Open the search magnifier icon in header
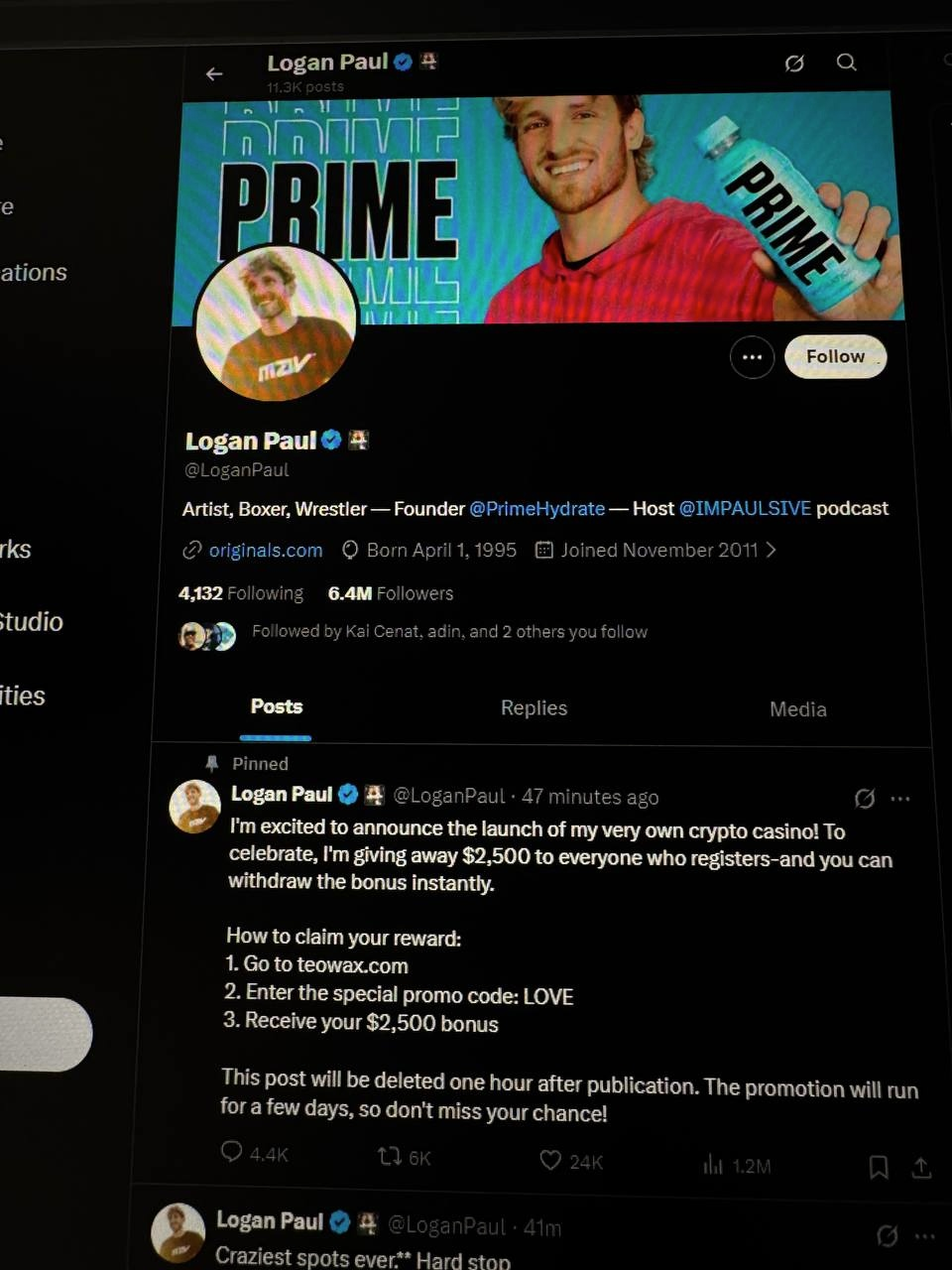The width and height of the screenshot is (952, 1270). 846,63
